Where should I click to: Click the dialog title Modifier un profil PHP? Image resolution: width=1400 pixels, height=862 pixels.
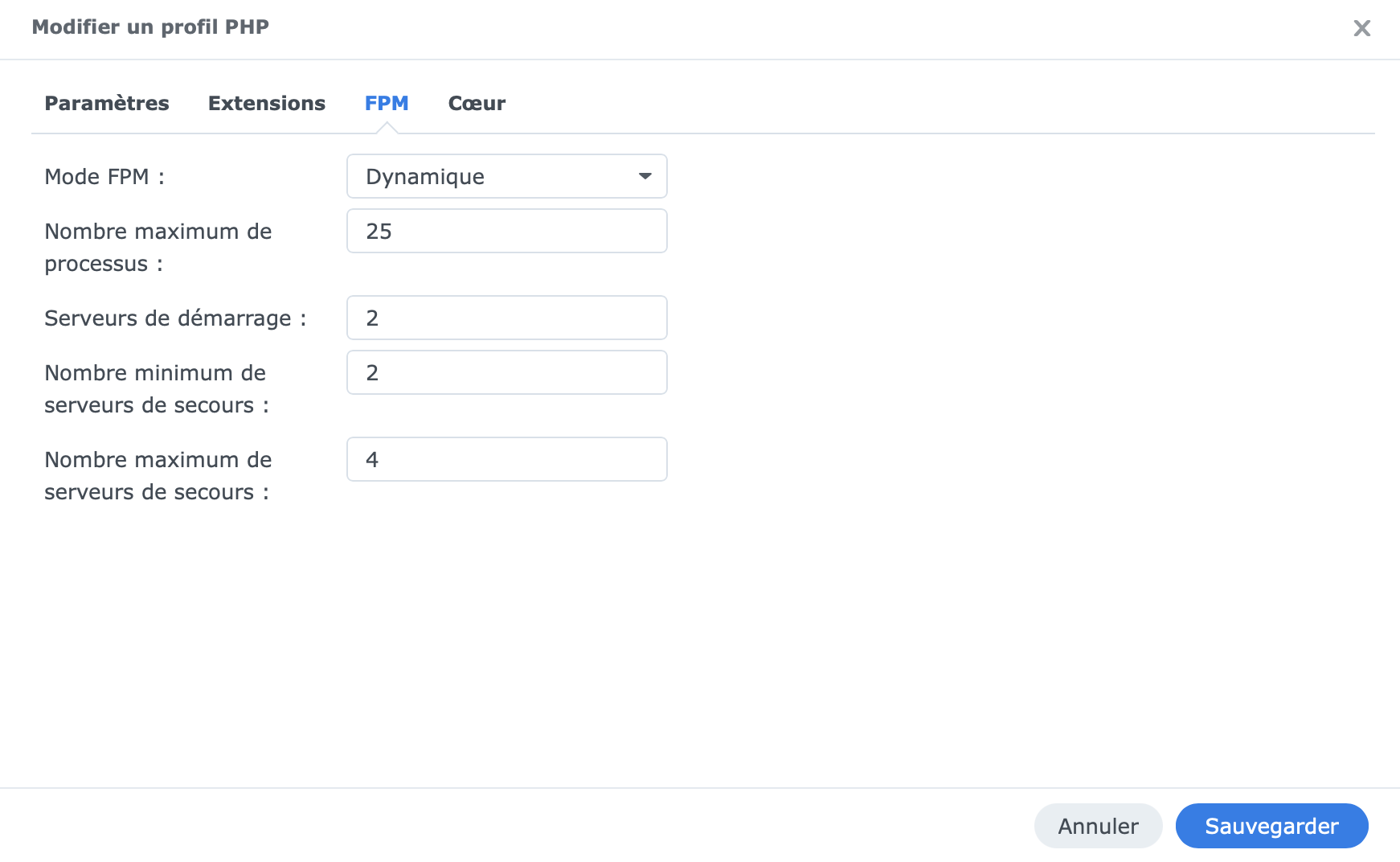pos(150,27)
